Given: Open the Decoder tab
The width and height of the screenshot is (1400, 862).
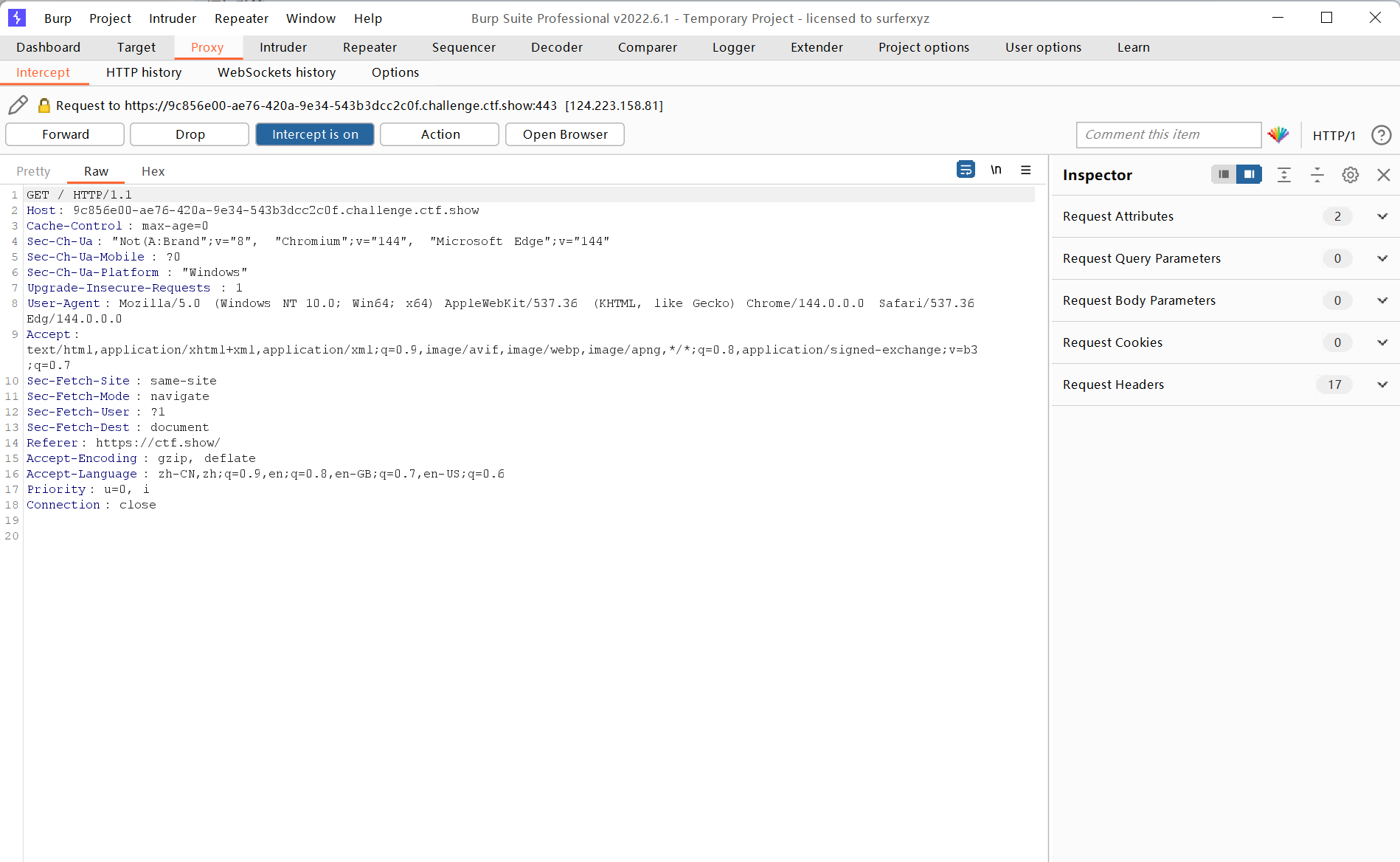Looking at the screenshot, I should click(557, 47).
